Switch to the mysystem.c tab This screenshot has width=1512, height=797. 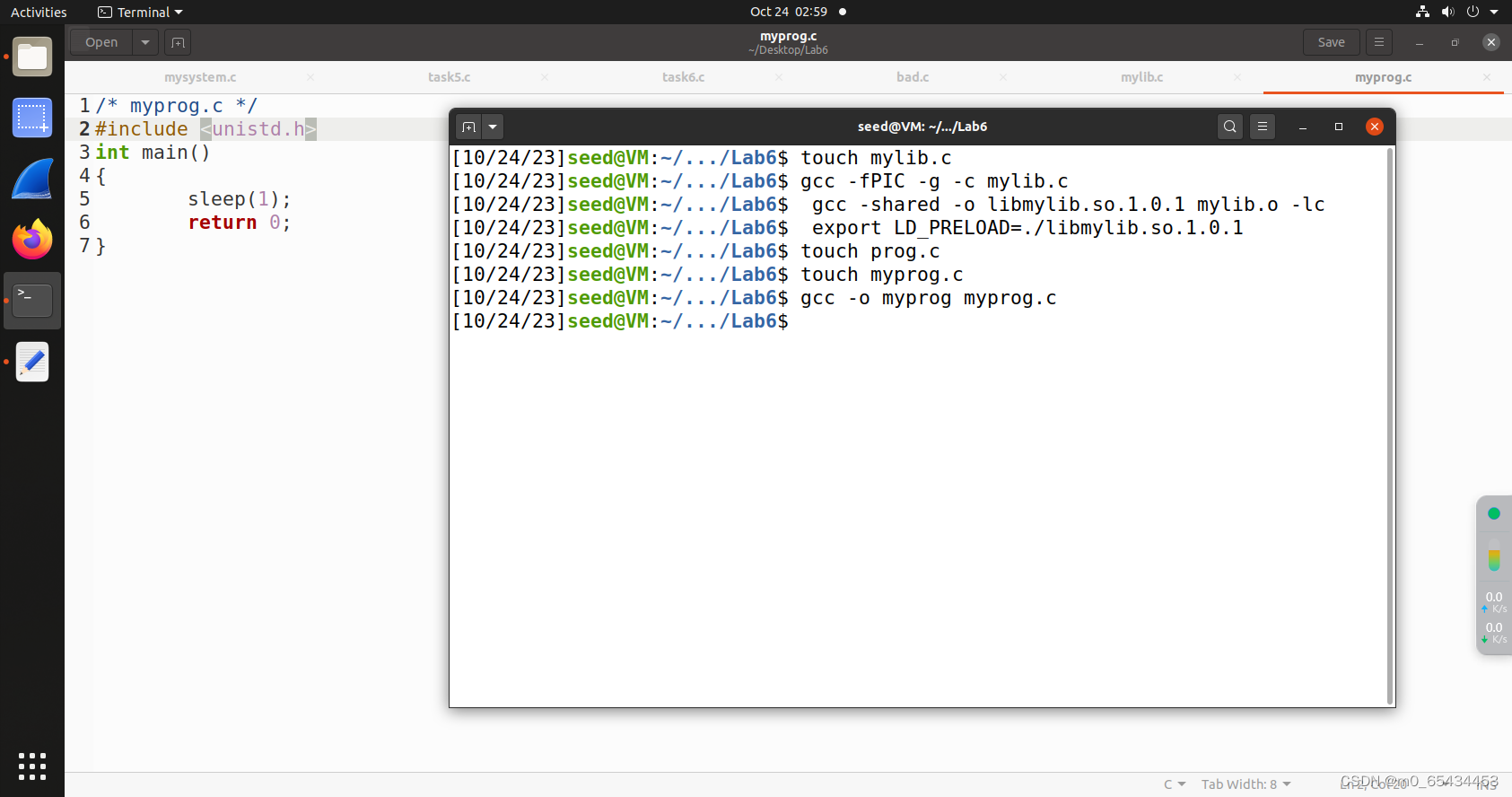click(x=200, y=77)
